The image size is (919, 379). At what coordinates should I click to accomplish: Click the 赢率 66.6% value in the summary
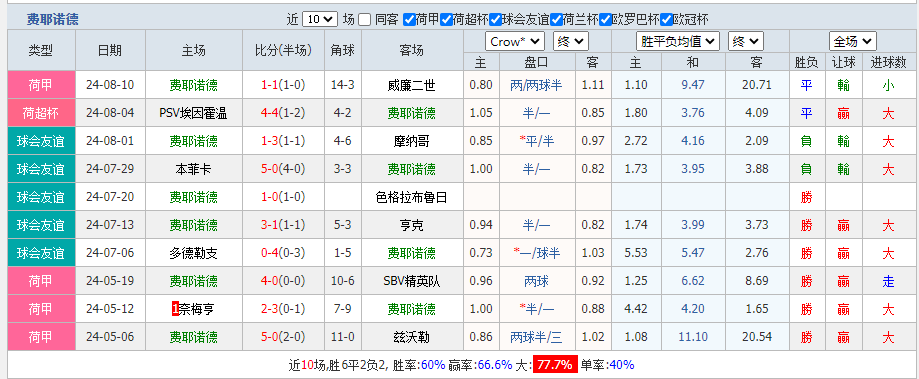point(495,365)
